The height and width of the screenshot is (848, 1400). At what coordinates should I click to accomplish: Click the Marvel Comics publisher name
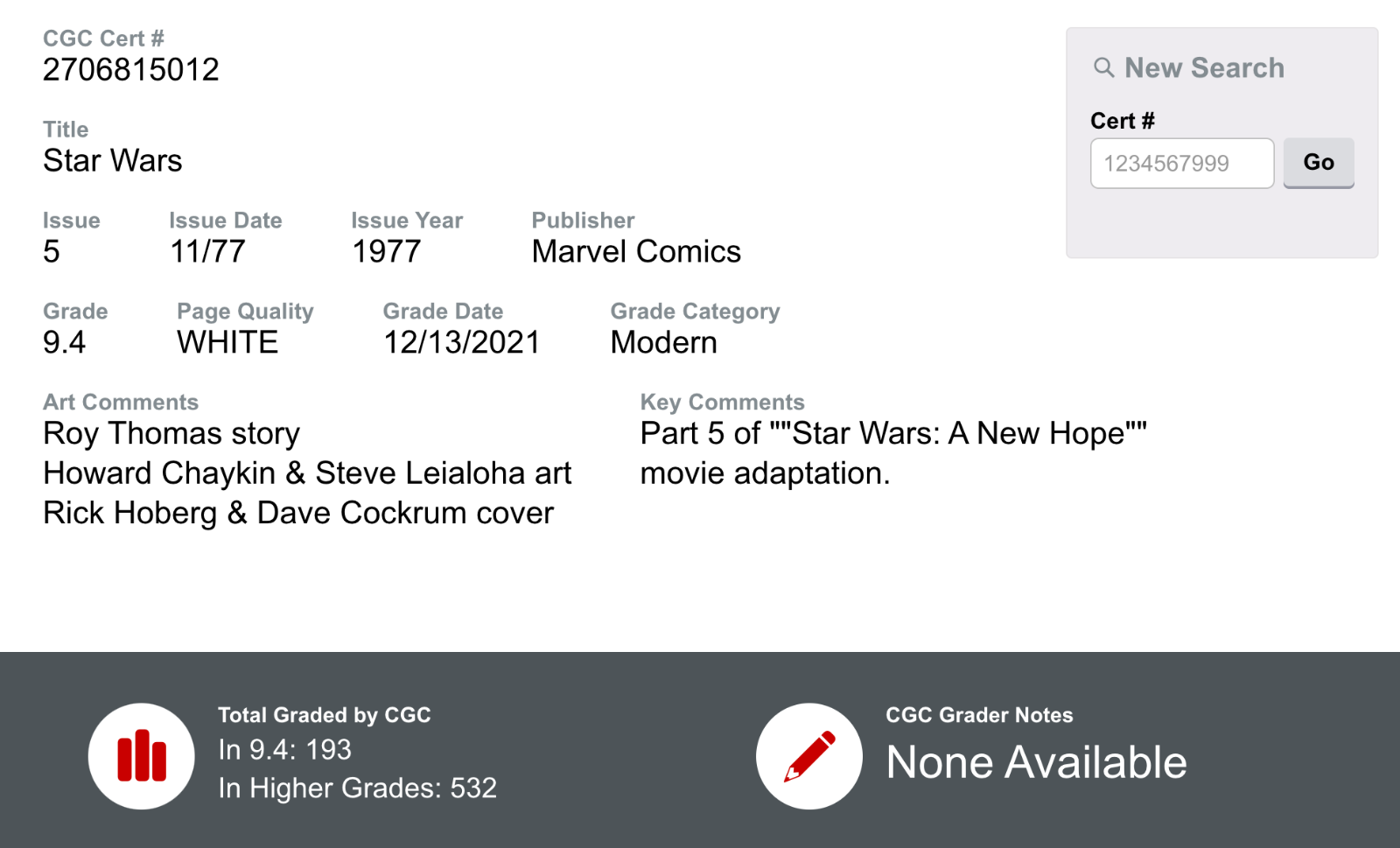click(636, 252)
